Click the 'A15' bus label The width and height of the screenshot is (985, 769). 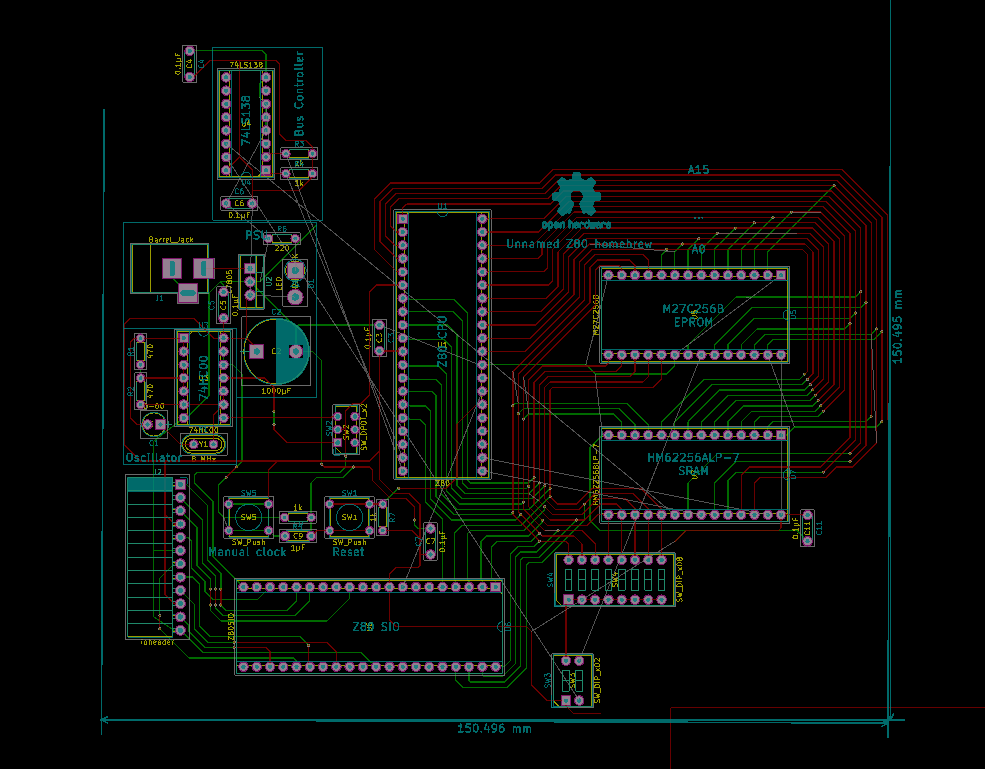click(x=698, y=170)
